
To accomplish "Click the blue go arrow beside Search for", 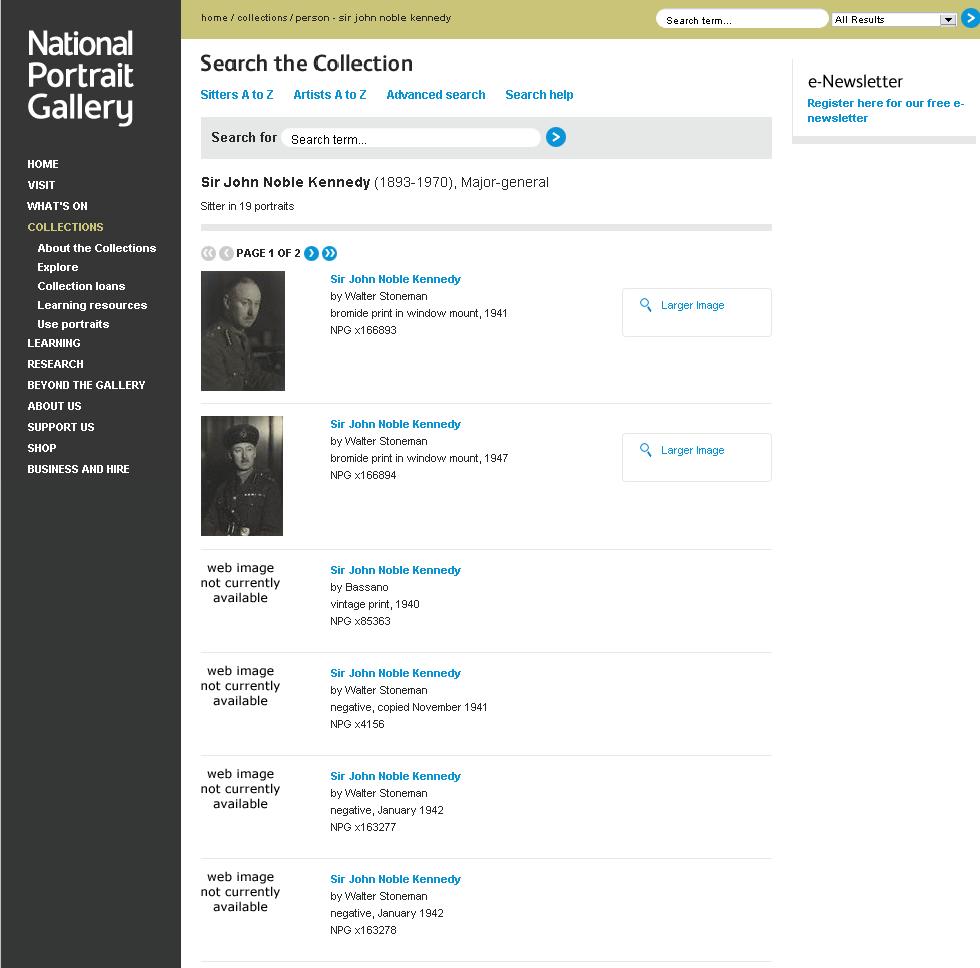I will point(556,137).
